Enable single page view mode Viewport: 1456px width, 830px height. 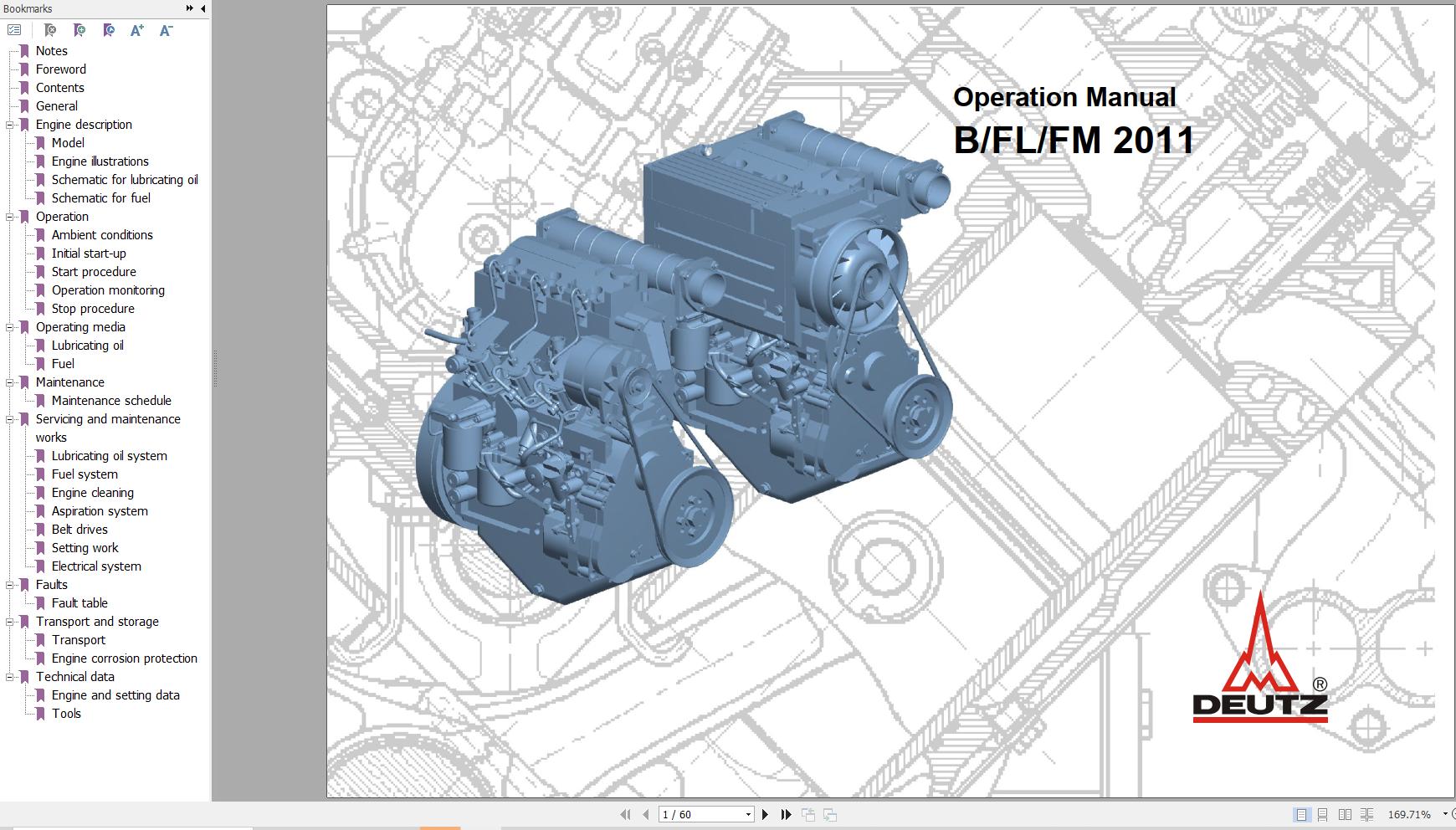(1302, 814)
